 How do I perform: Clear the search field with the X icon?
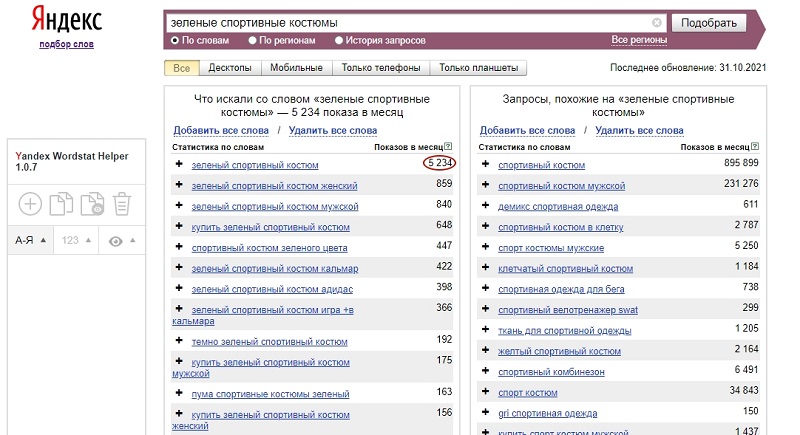657,22
